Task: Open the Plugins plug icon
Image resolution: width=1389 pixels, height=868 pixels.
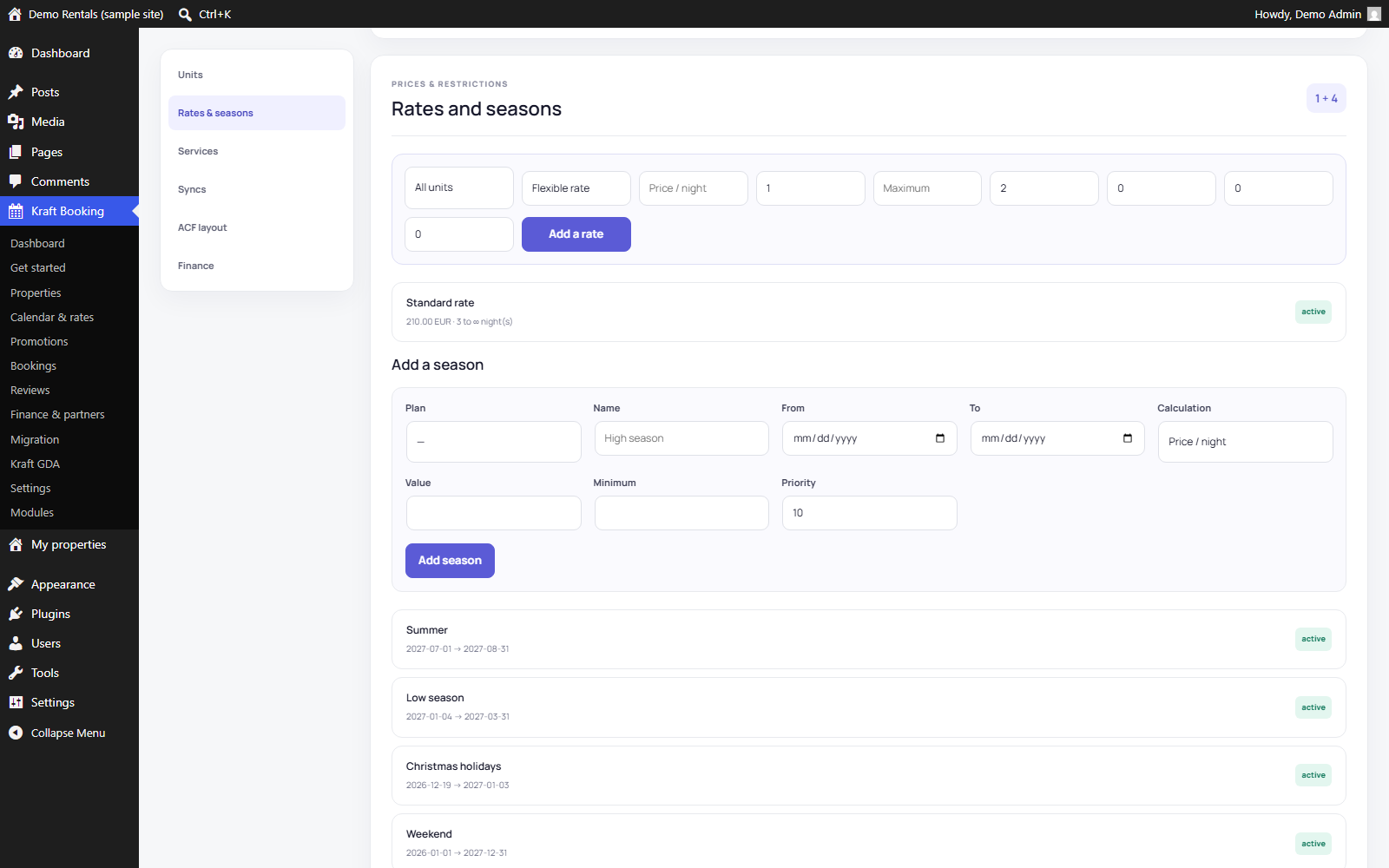Action: click(16, 614)
